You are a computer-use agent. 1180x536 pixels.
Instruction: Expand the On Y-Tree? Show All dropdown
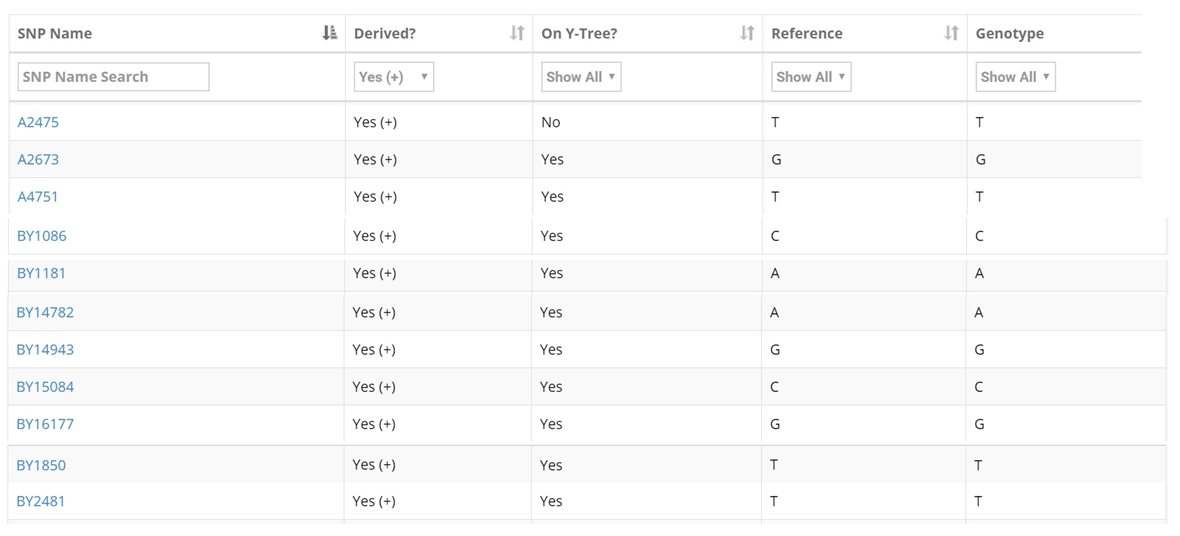(581, 77)
